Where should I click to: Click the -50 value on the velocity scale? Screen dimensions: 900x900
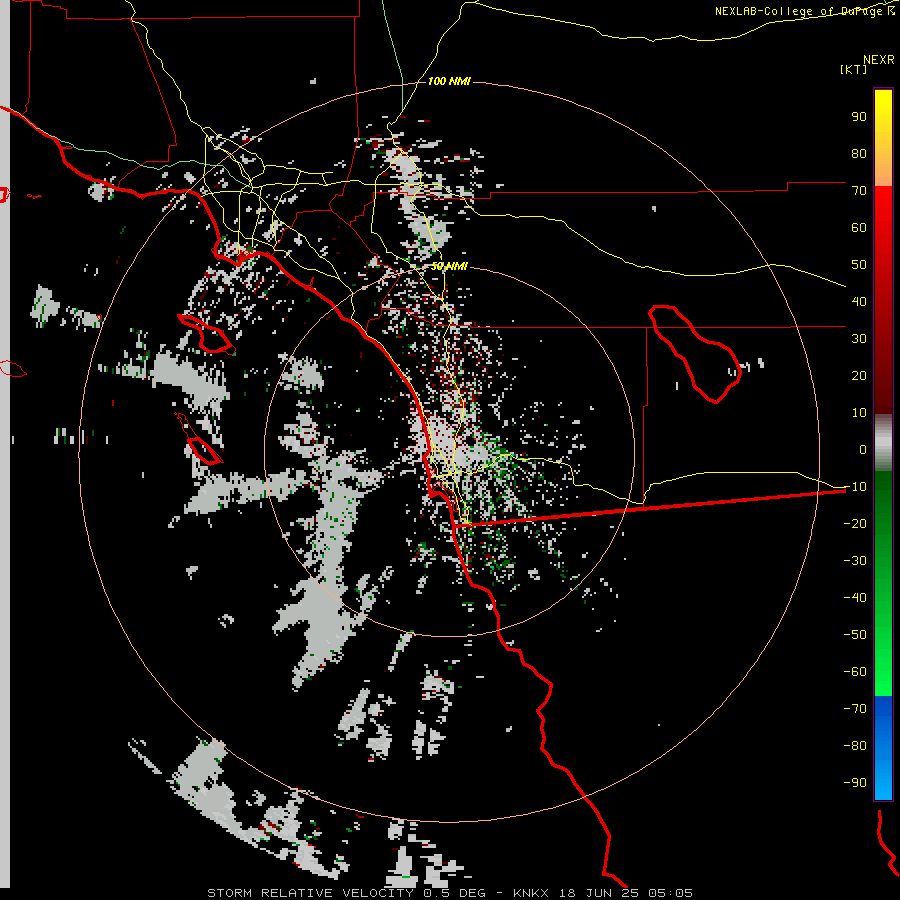point(855,635)
